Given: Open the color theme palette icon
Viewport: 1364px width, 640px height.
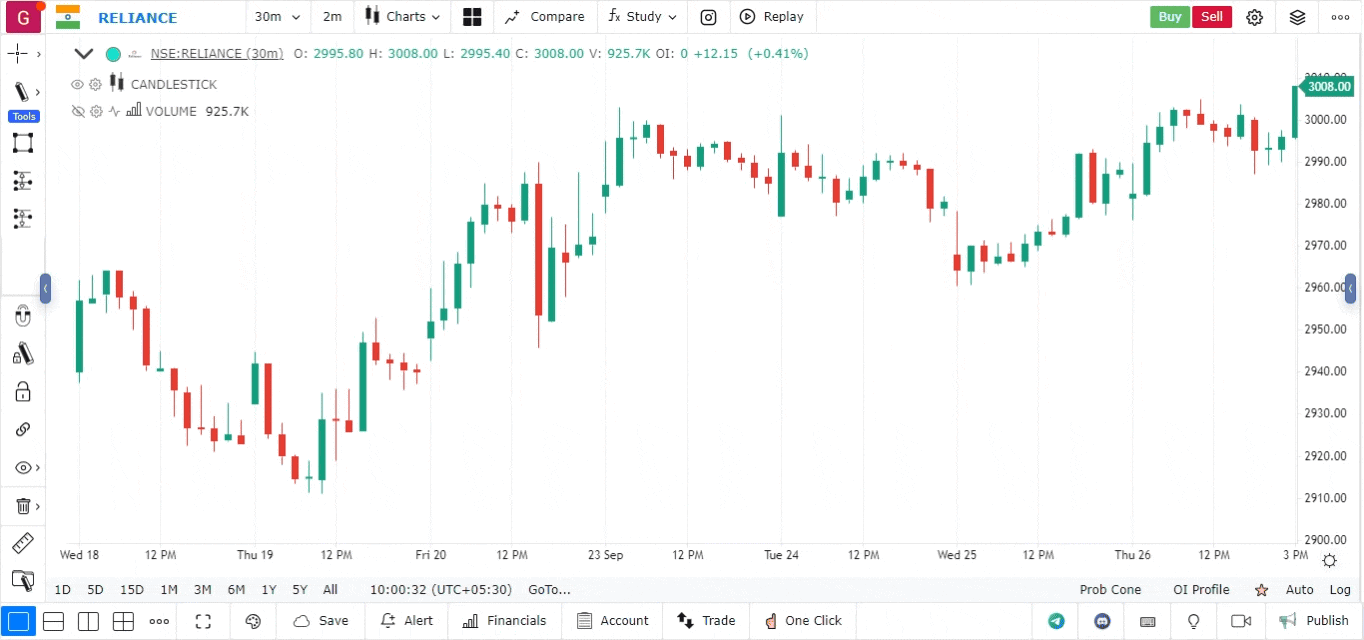Looking at the screenshot, I should pos(253,621).
